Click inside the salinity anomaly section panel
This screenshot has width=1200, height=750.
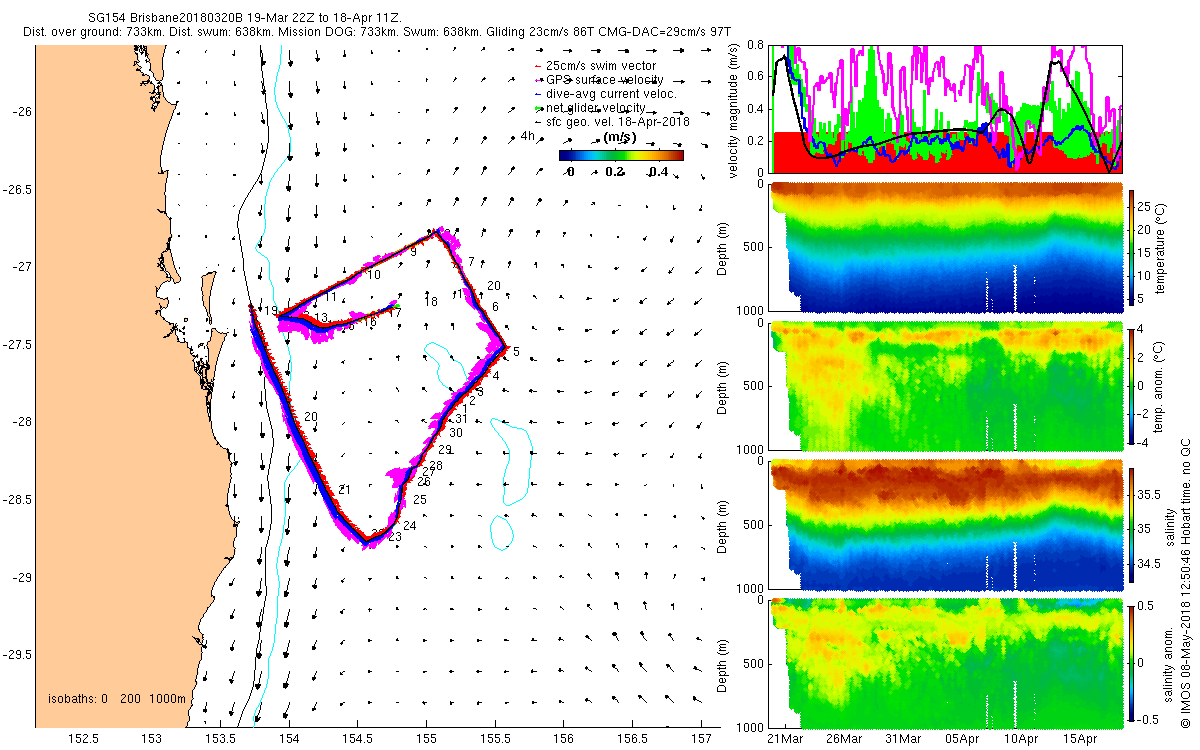point(946,663)
